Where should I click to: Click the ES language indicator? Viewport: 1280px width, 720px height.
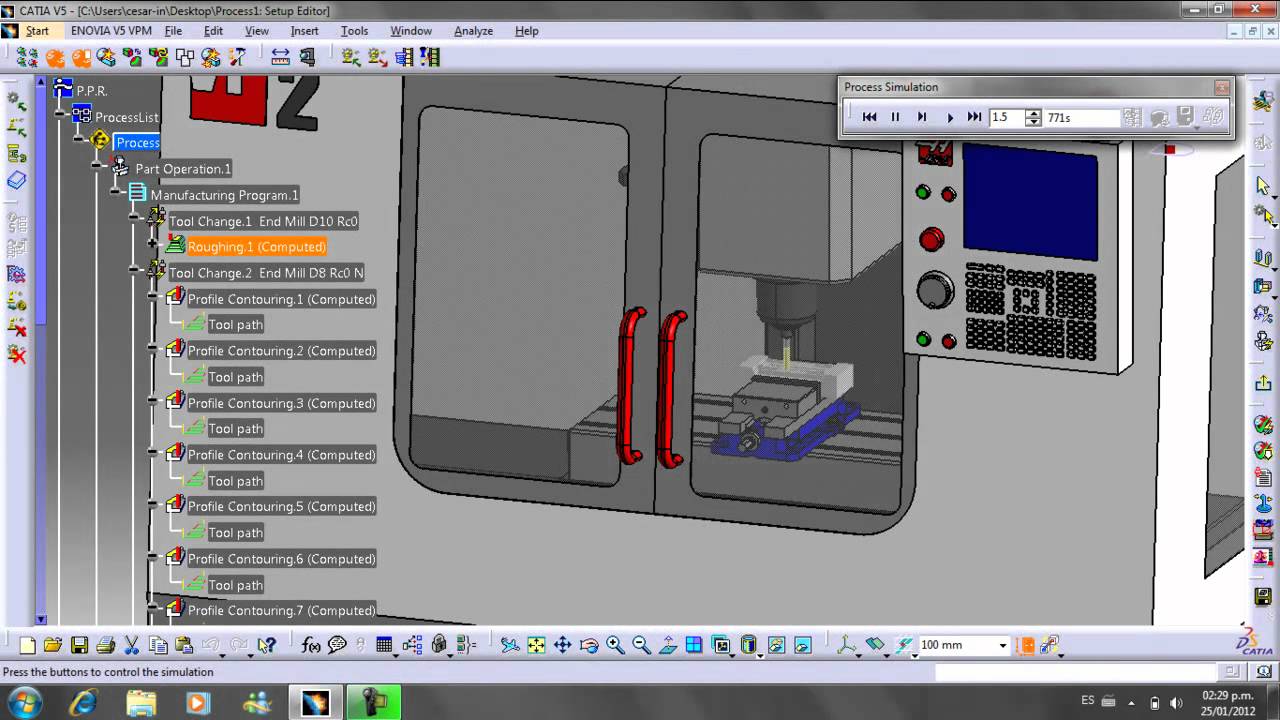coord(1088,701)
